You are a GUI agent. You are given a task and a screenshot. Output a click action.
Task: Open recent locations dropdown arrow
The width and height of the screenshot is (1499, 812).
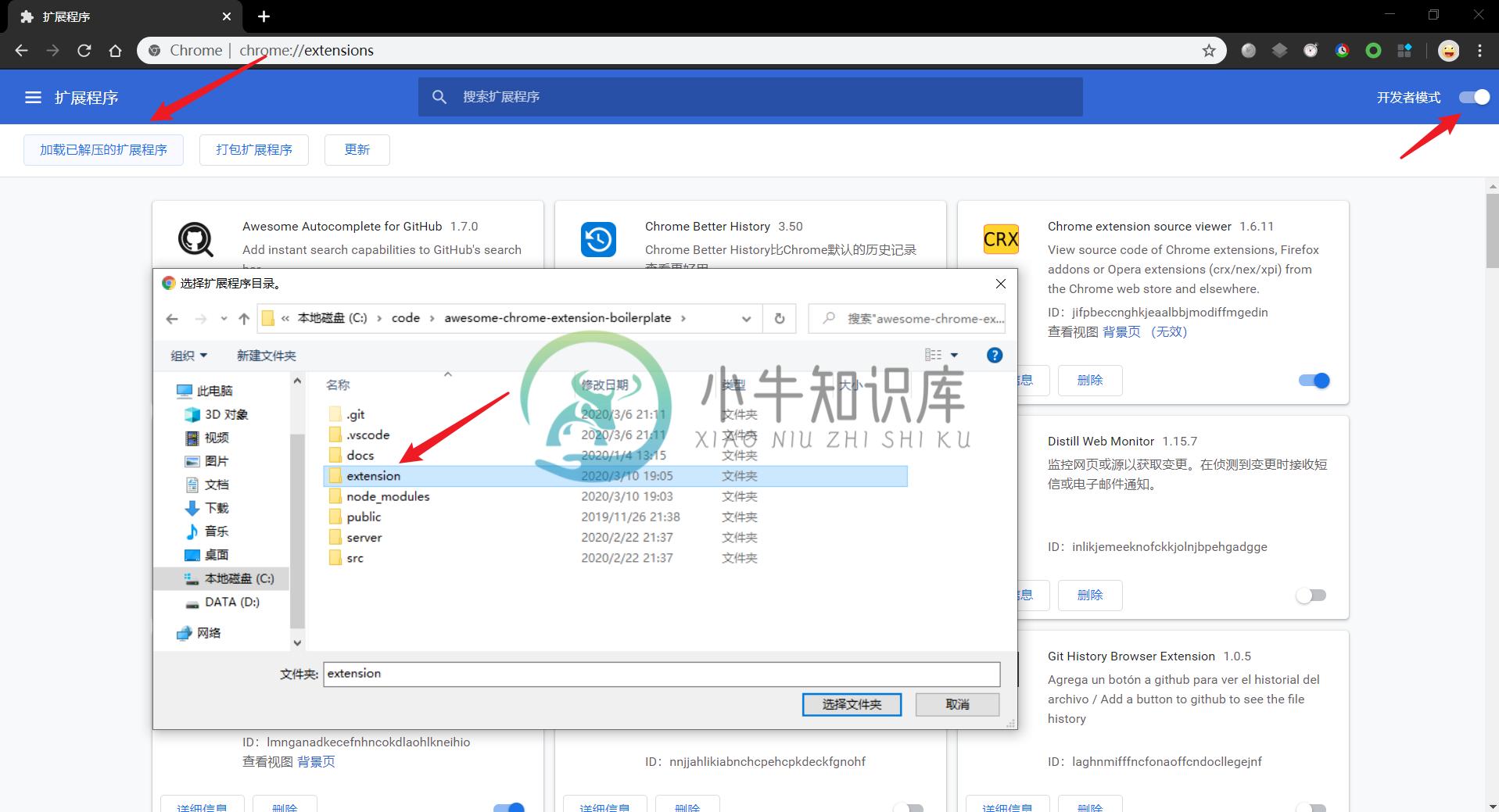coord(224,319)
